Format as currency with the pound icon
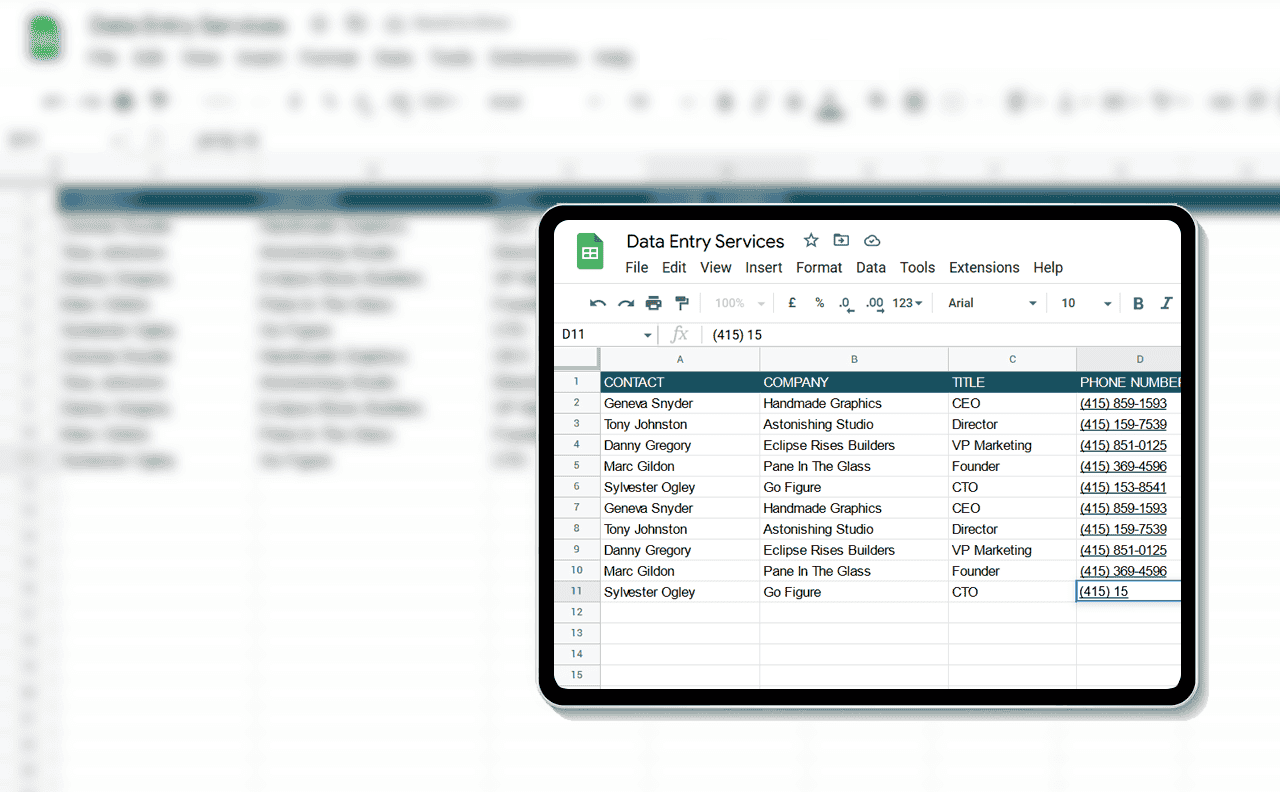The image size is (1280, 792). 792,303
